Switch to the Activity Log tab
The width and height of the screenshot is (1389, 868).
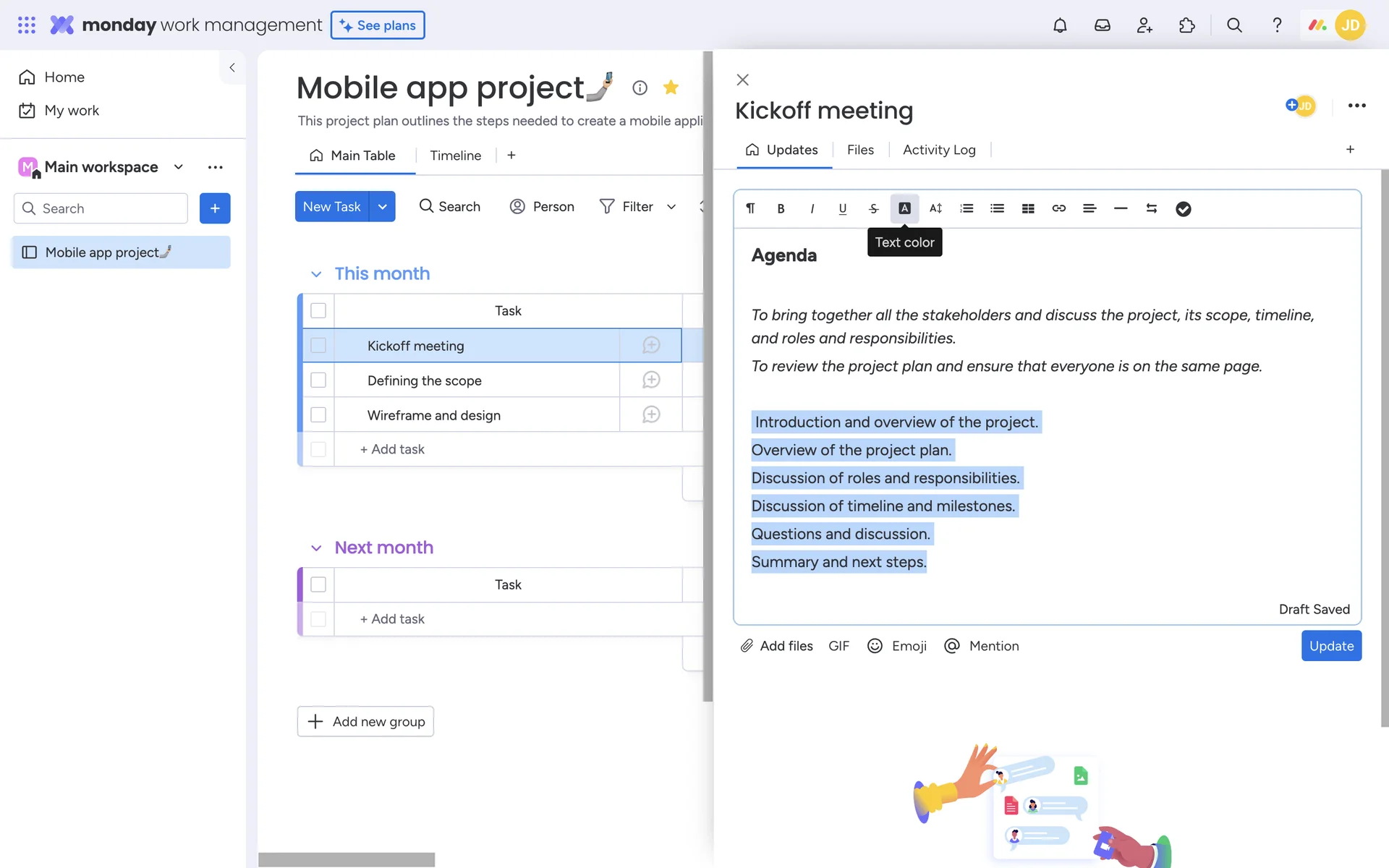tap(938, 150)
